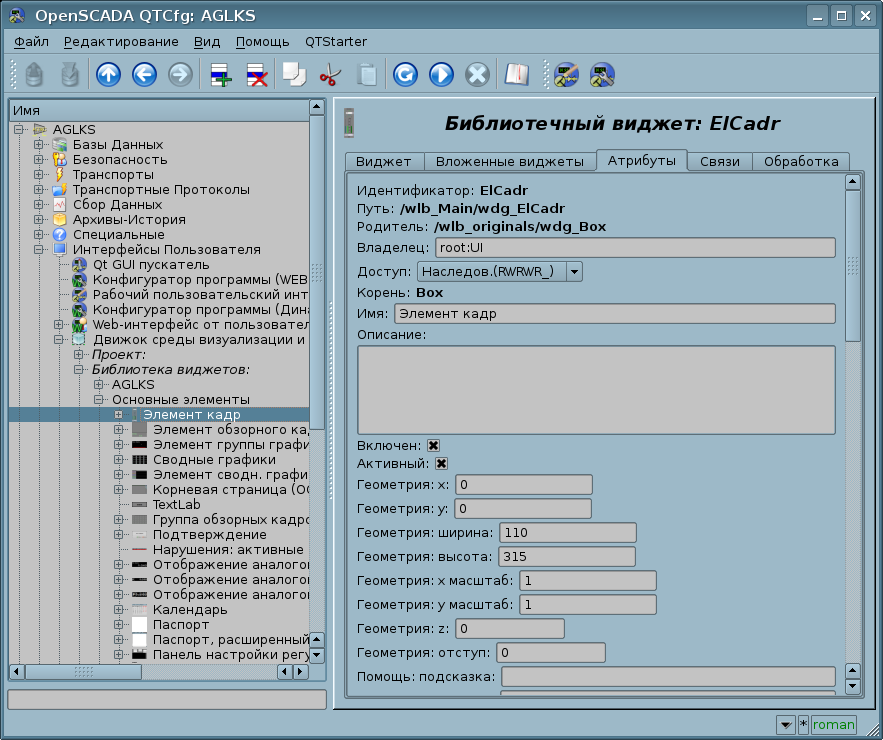Click the Back arrow toolbar icon
Screen dimensions: 883x740
[x=144, y=75]
